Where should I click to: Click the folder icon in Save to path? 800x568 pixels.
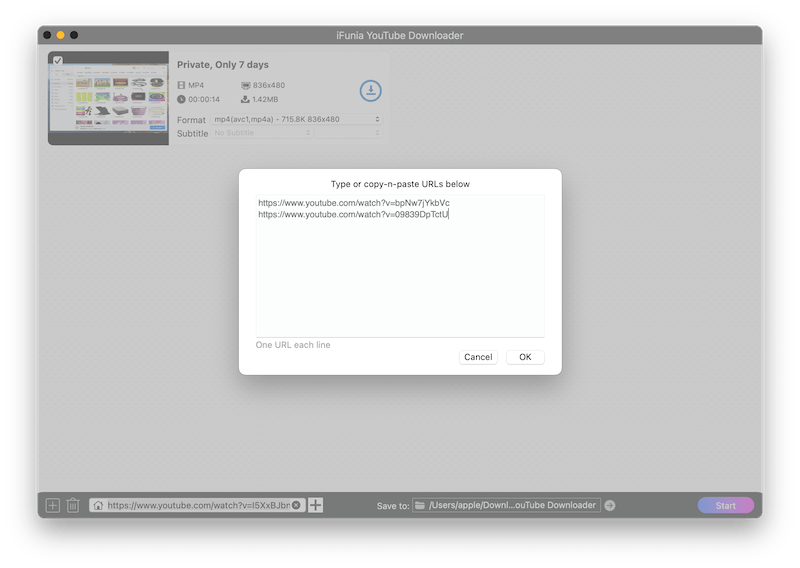tap(420, 505)
